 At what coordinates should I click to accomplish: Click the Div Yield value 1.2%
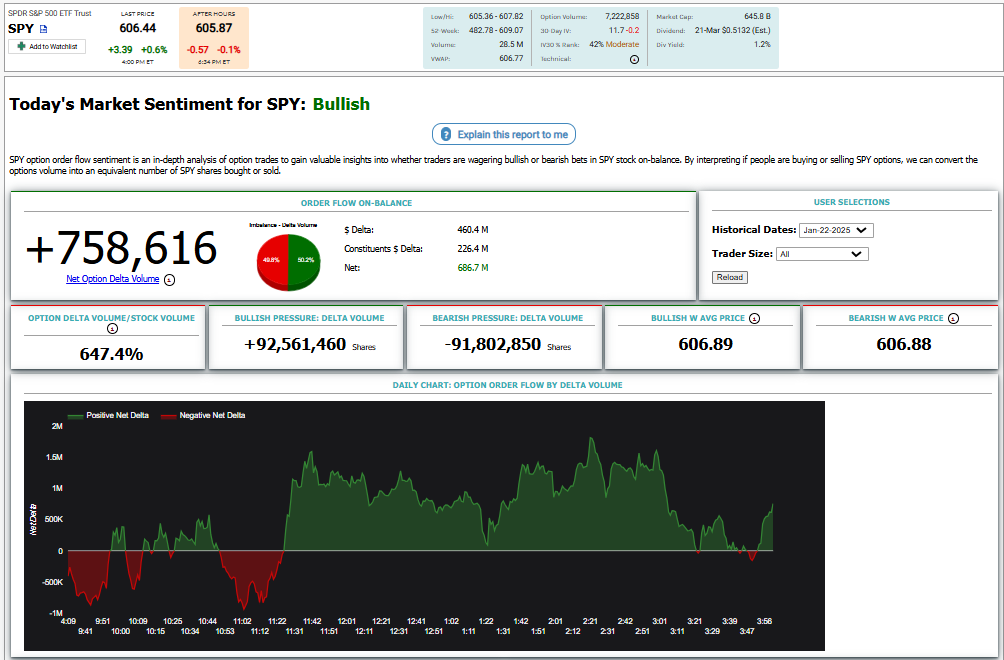[x=763, y=45]
